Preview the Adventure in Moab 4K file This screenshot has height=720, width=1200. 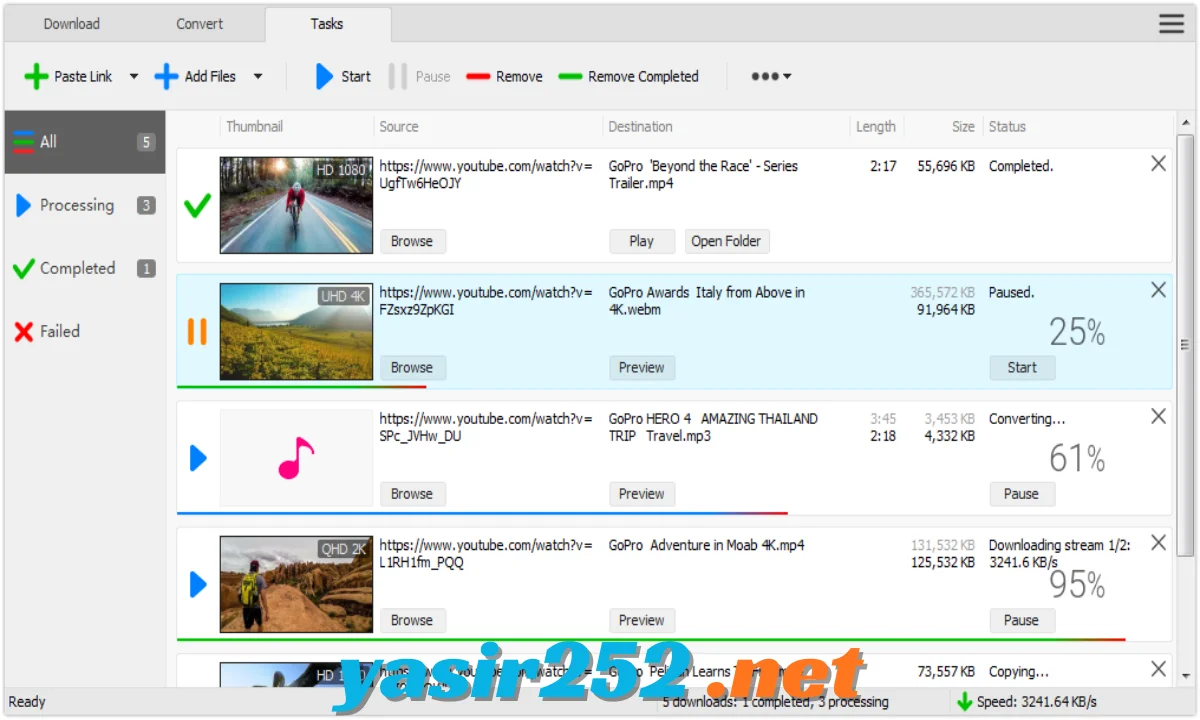[x=642, y=620]
